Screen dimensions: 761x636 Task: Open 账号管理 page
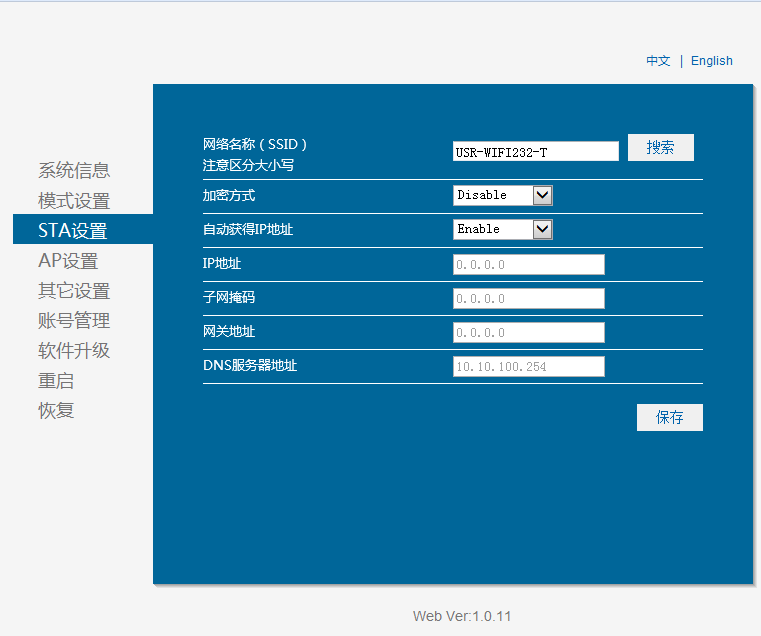click(74, 321)
